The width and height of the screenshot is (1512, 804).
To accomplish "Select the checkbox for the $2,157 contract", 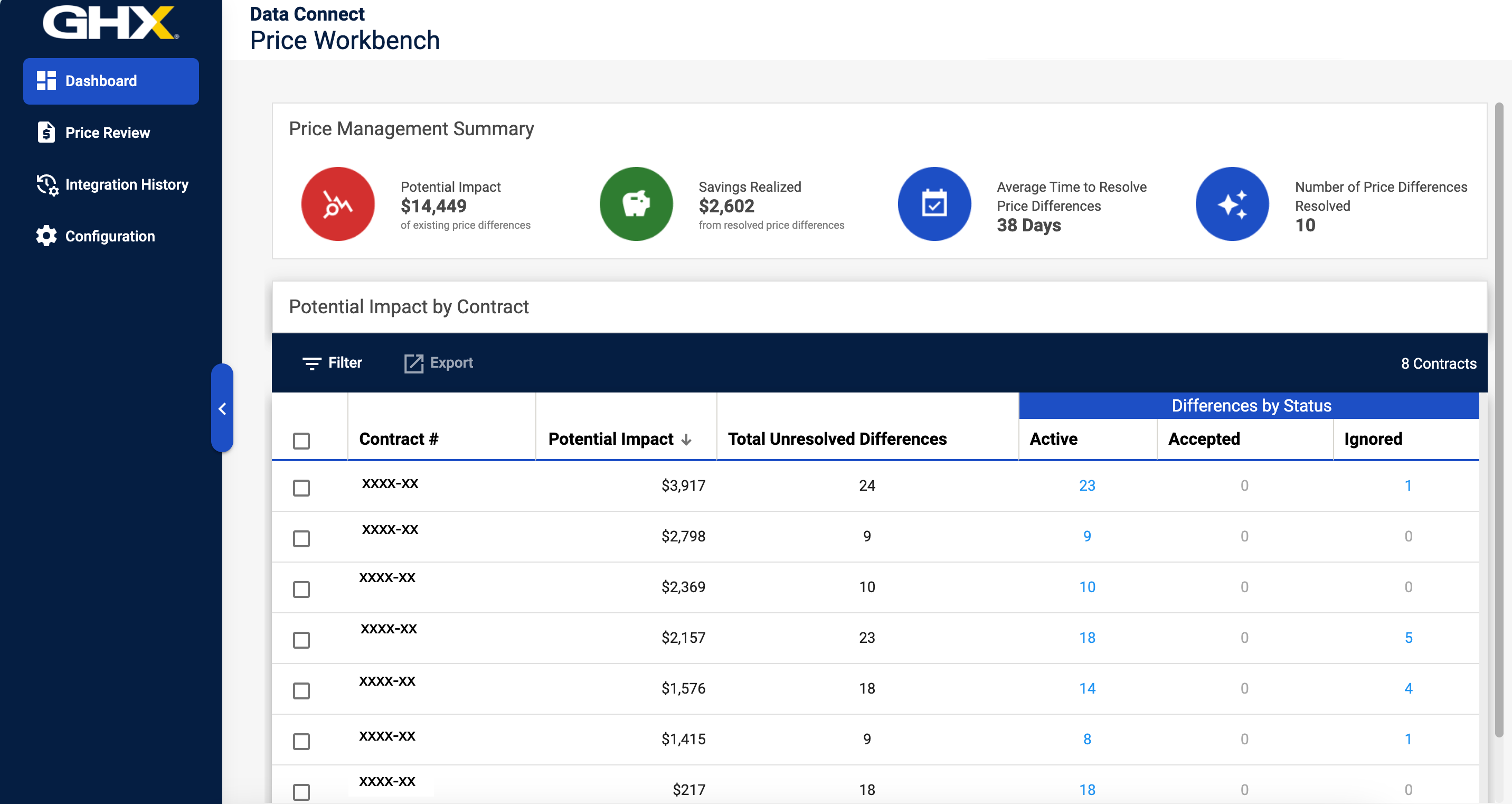I will (301, 640).
